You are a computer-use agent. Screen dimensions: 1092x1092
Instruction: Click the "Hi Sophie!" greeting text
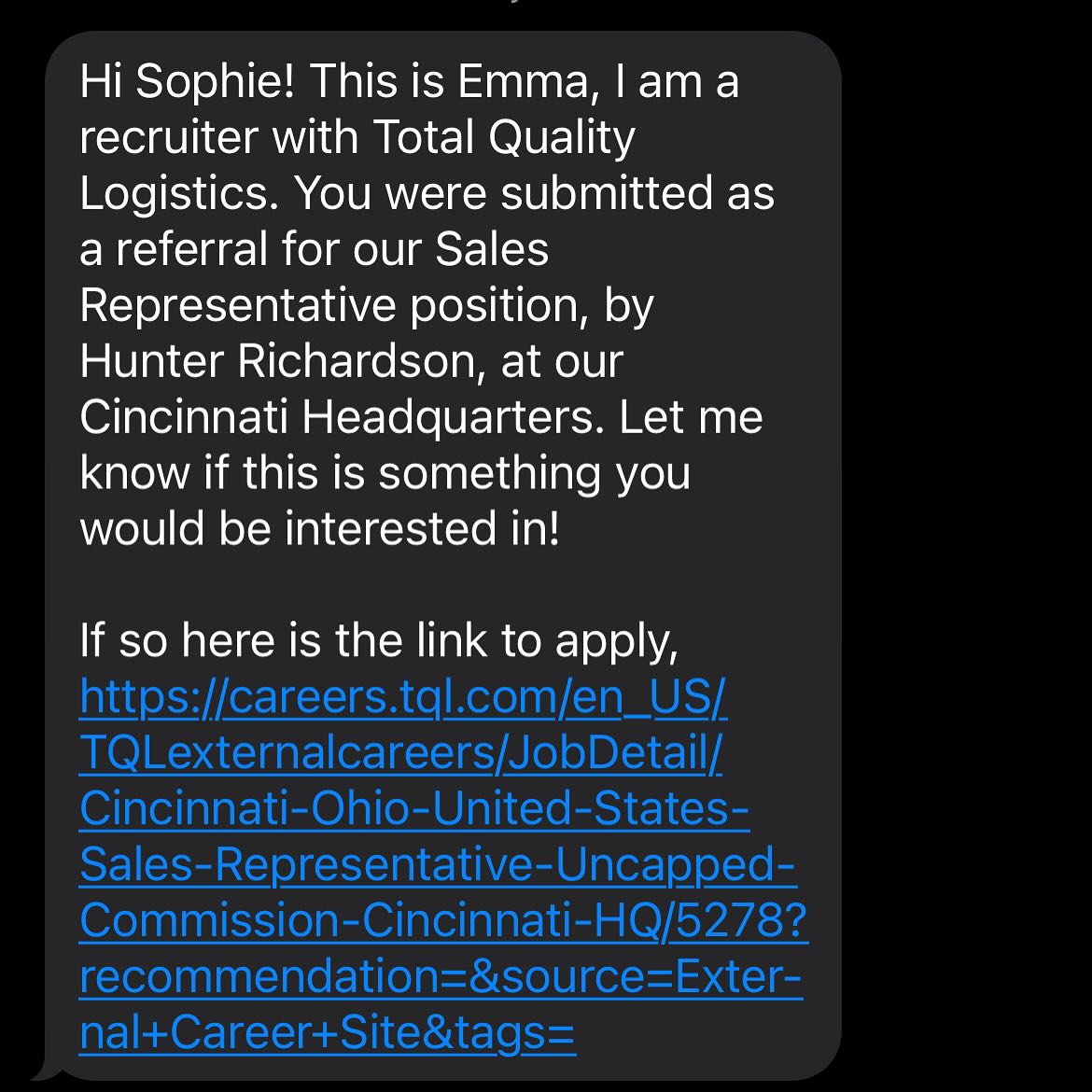(187, 81)
